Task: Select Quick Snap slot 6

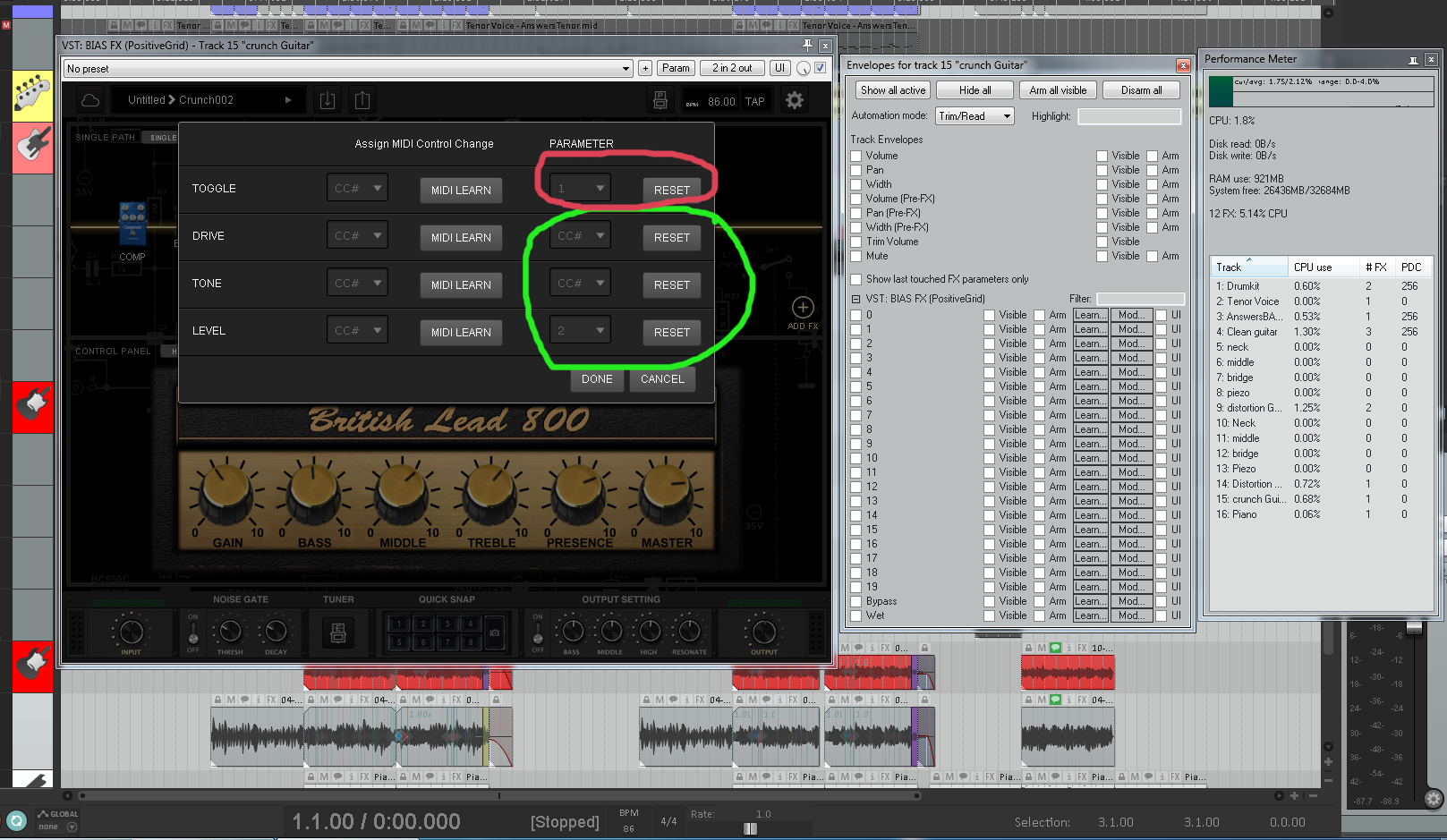Action: (423, 641)
